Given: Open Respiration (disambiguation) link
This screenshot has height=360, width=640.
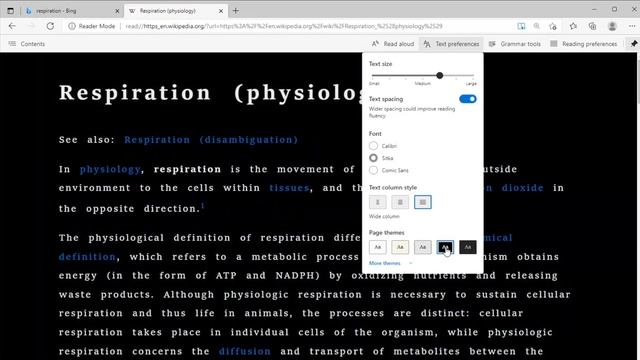Looking at the screenshot, I should click(x=211, y=140).
